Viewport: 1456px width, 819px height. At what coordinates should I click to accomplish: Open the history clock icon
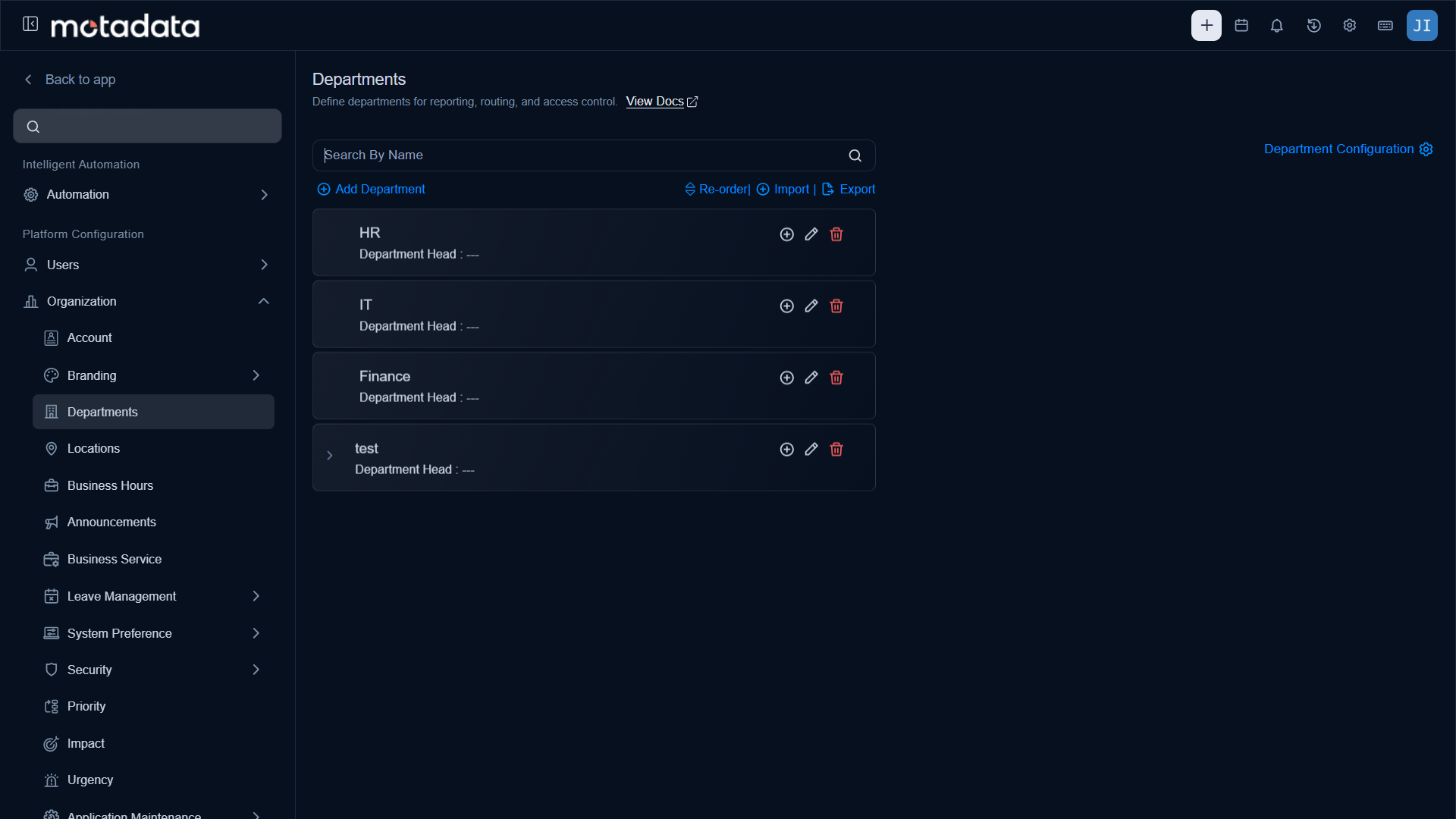click(1313, 25)
